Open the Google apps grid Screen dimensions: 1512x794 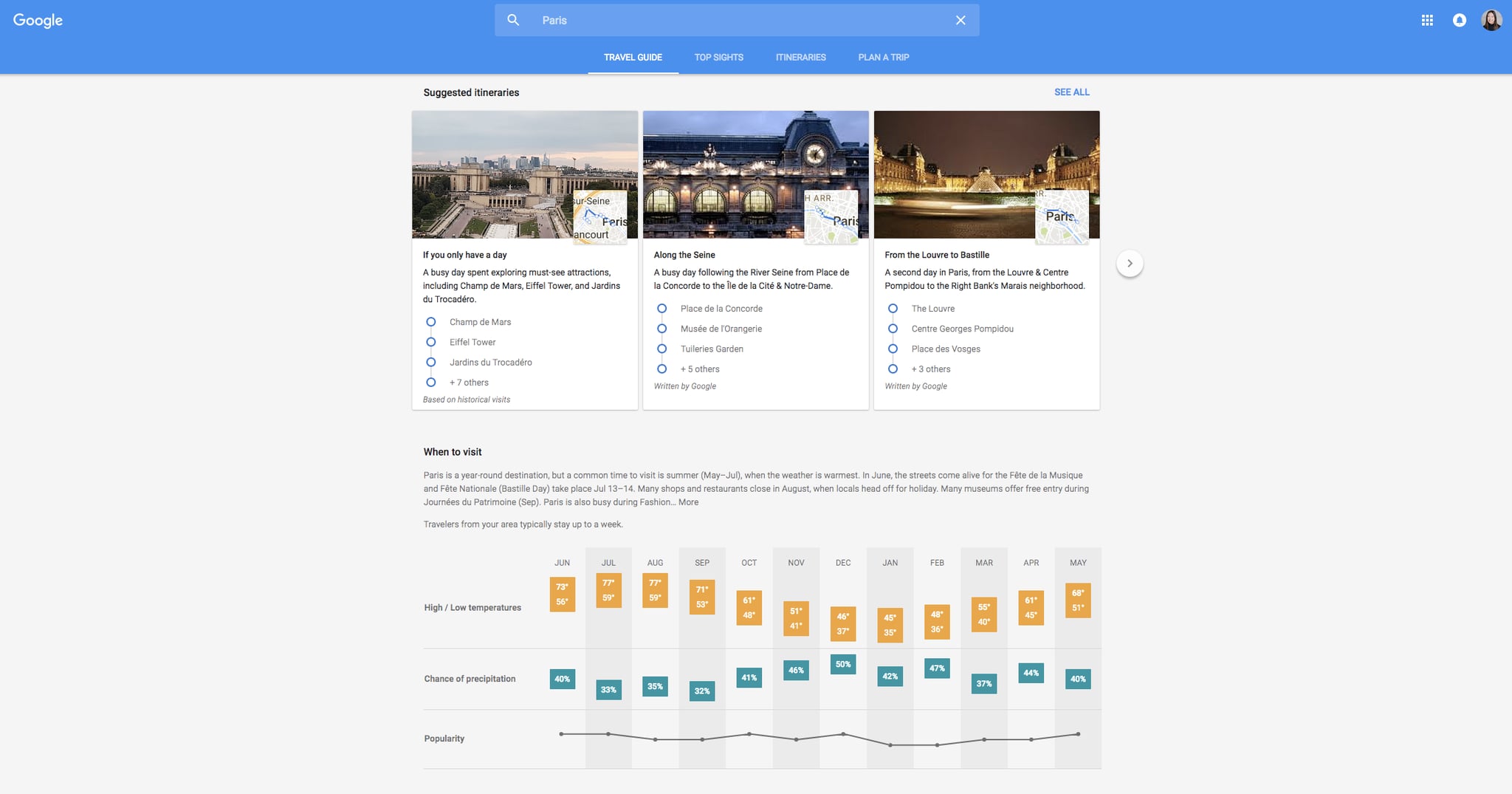click(1427, 20)
